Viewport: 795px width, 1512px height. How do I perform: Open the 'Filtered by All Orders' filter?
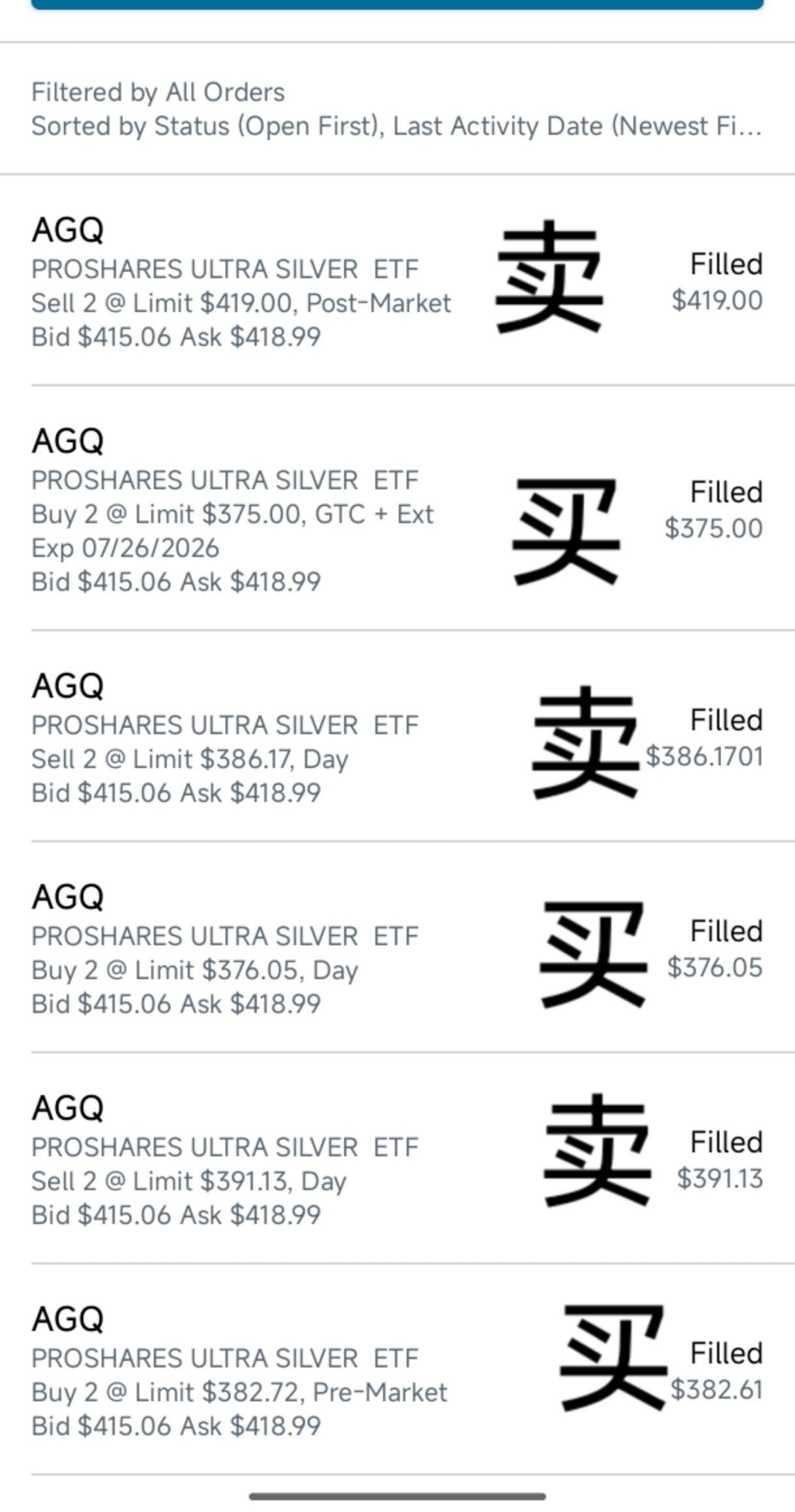click(x=158, y=93)
